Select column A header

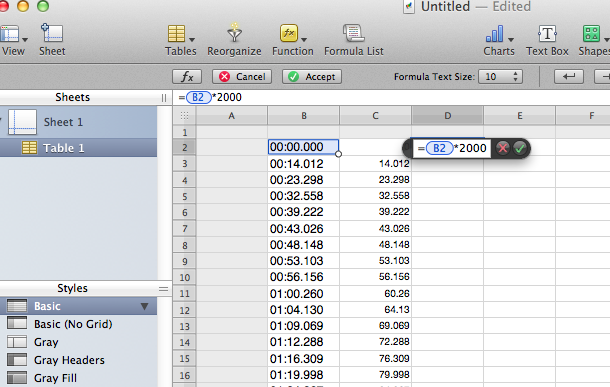click(x=232, y=116)
